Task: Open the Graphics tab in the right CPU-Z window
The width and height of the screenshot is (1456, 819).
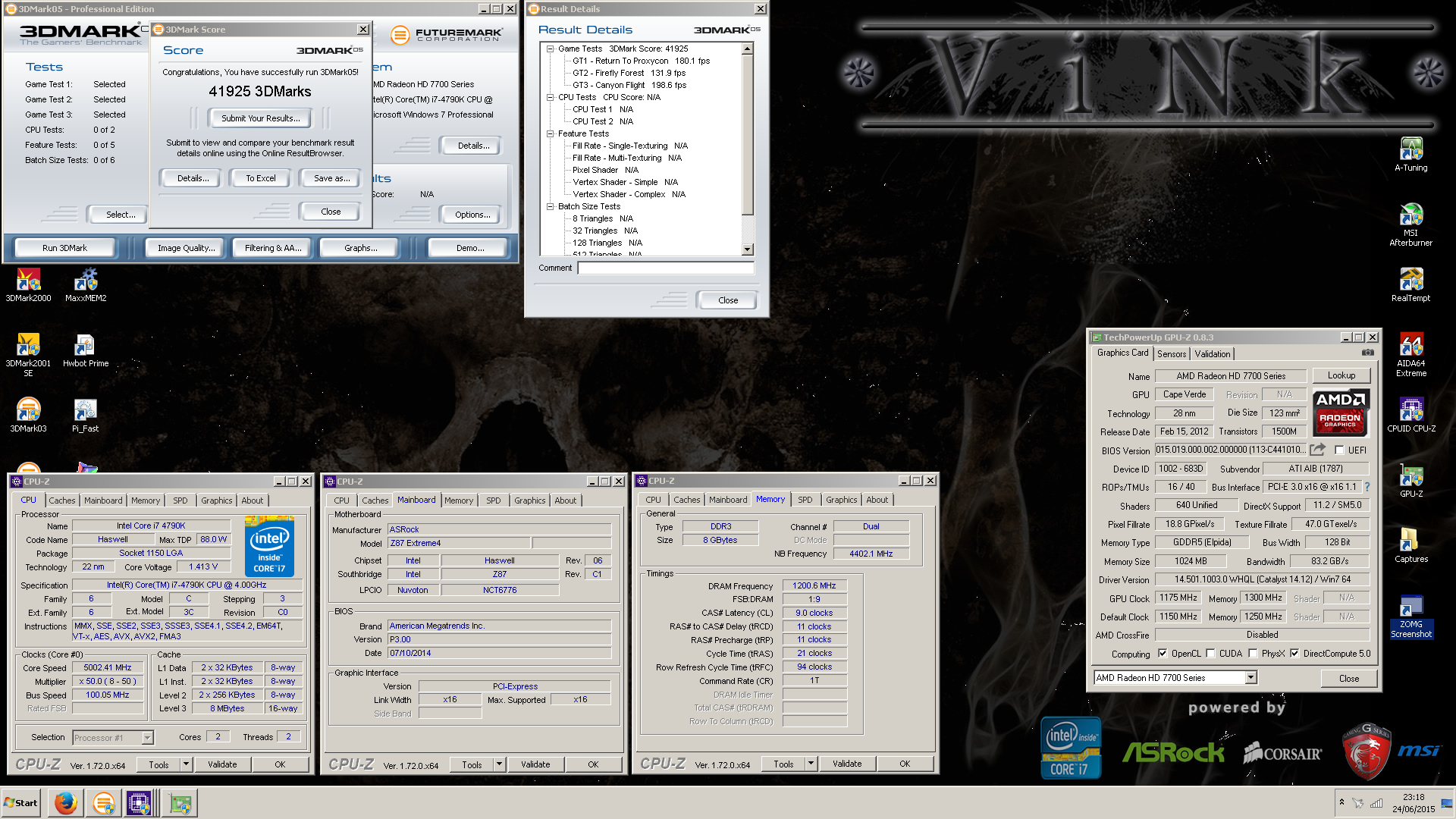Action: tap(841, 500)
